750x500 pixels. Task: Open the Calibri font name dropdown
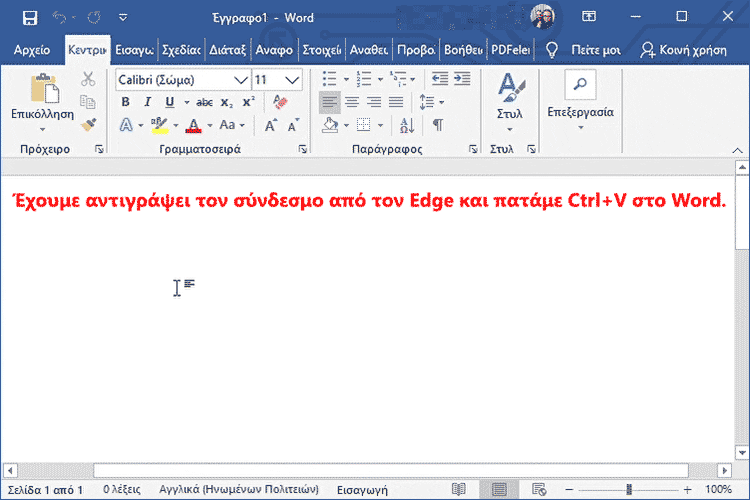pos(241,80)
